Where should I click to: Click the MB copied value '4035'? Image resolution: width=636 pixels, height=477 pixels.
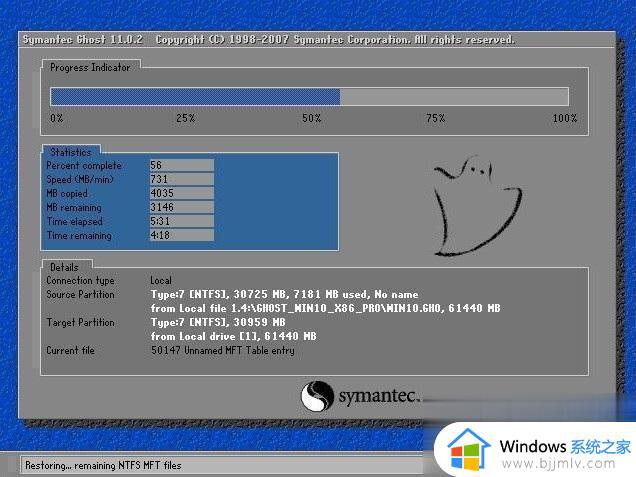(182, 193)
